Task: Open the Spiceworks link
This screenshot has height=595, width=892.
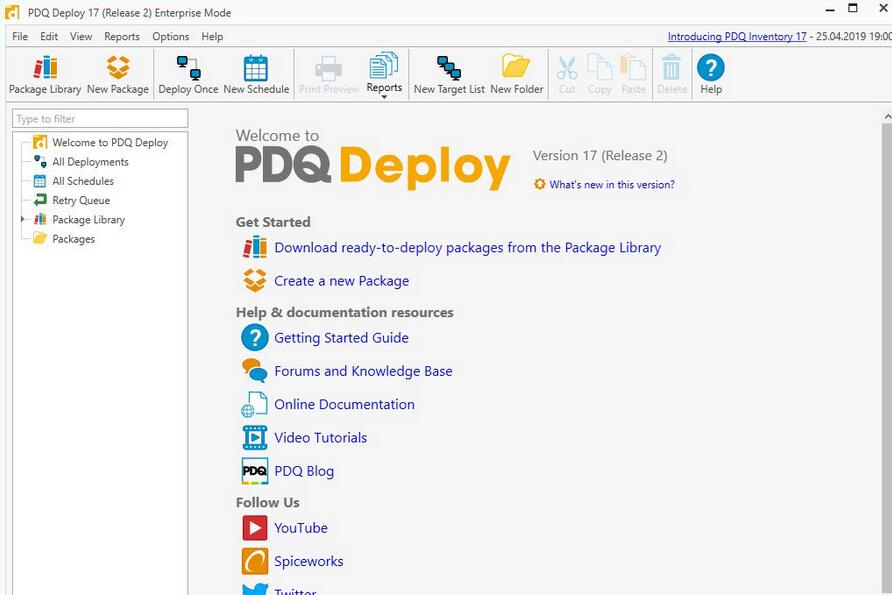Action: coord(309,561)
